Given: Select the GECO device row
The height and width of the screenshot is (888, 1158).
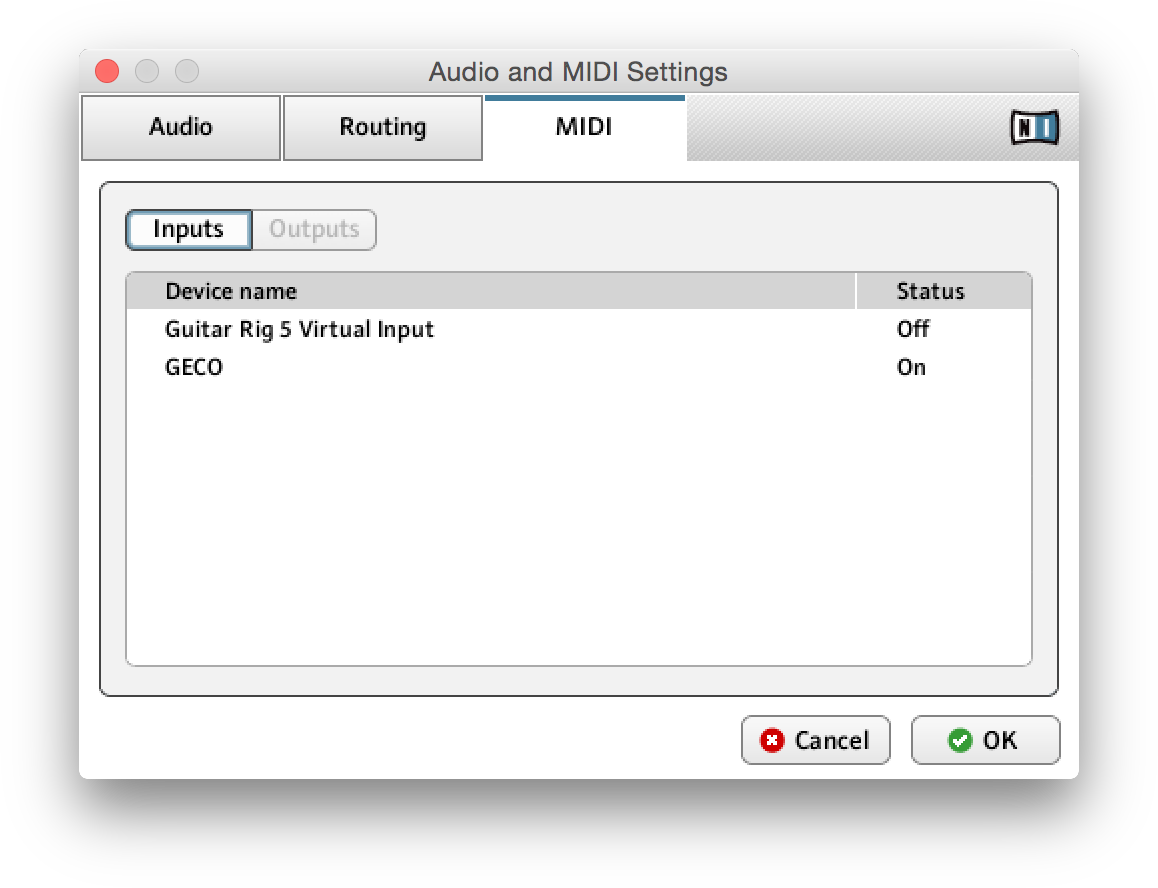Looking at the screenshot, I should coord(579,367).
